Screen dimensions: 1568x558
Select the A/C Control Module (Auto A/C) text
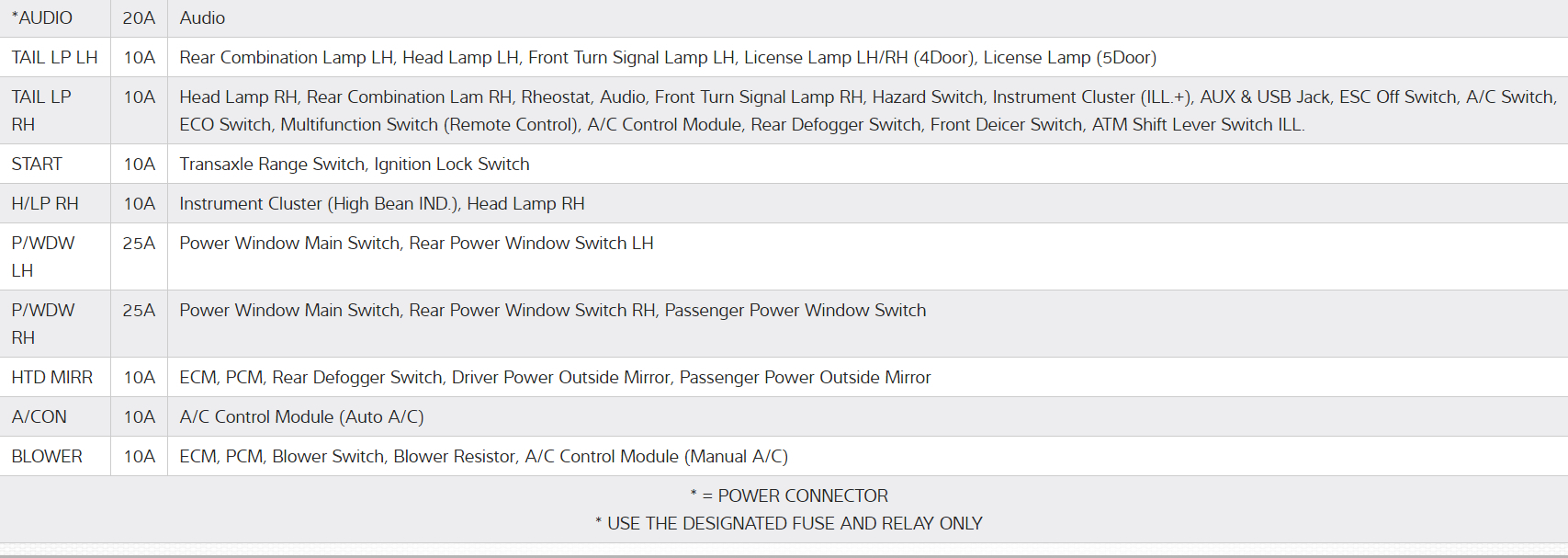tap(301, 416)
